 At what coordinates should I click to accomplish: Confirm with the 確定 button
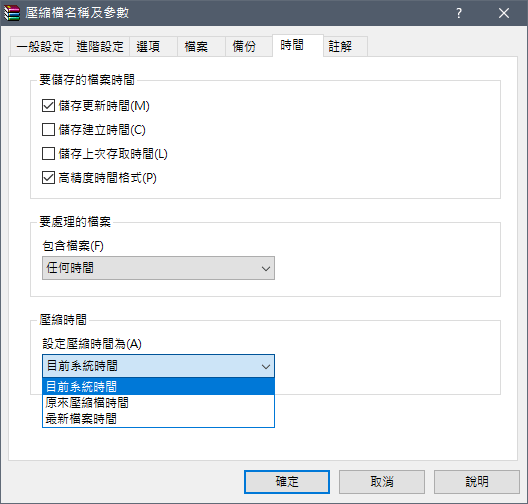(287, 482)
